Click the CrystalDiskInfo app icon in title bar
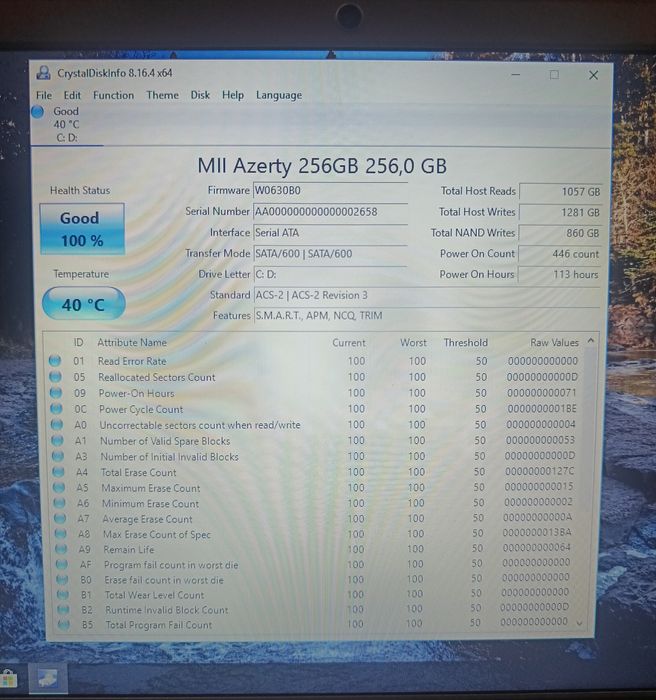 (x=43, y=73)
